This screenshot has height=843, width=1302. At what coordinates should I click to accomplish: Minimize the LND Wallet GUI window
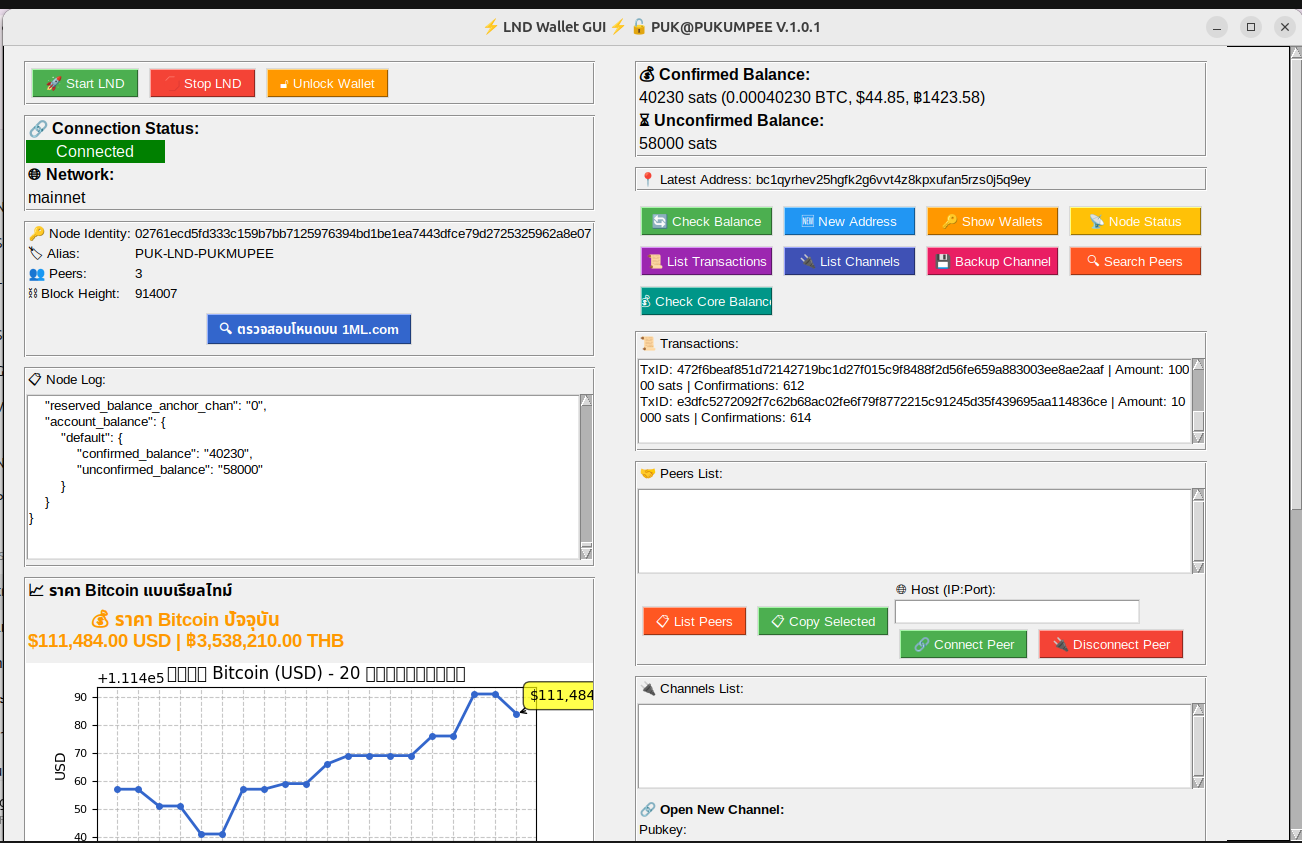[1217, 27]
